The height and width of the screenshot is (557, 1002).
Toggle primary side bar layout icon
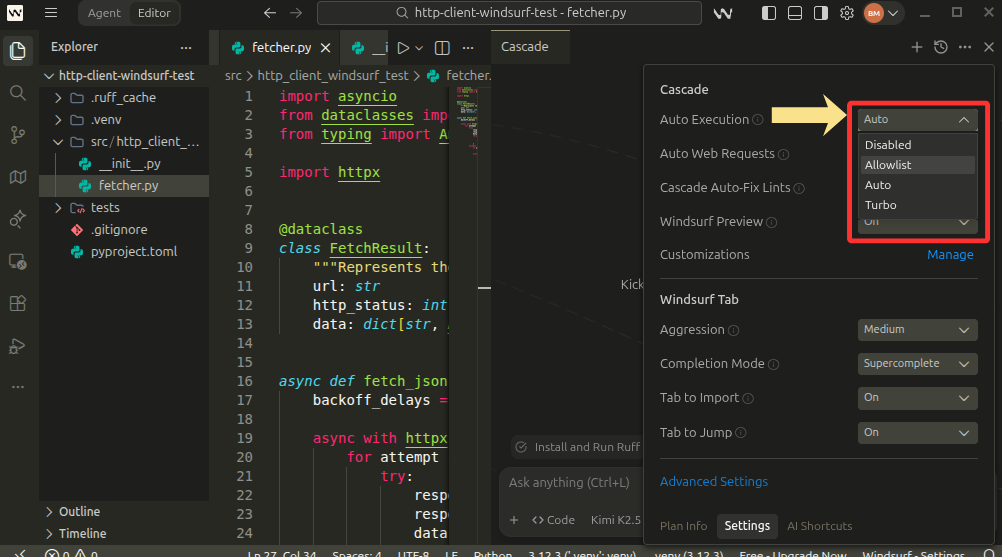click(x=769, y=13)
